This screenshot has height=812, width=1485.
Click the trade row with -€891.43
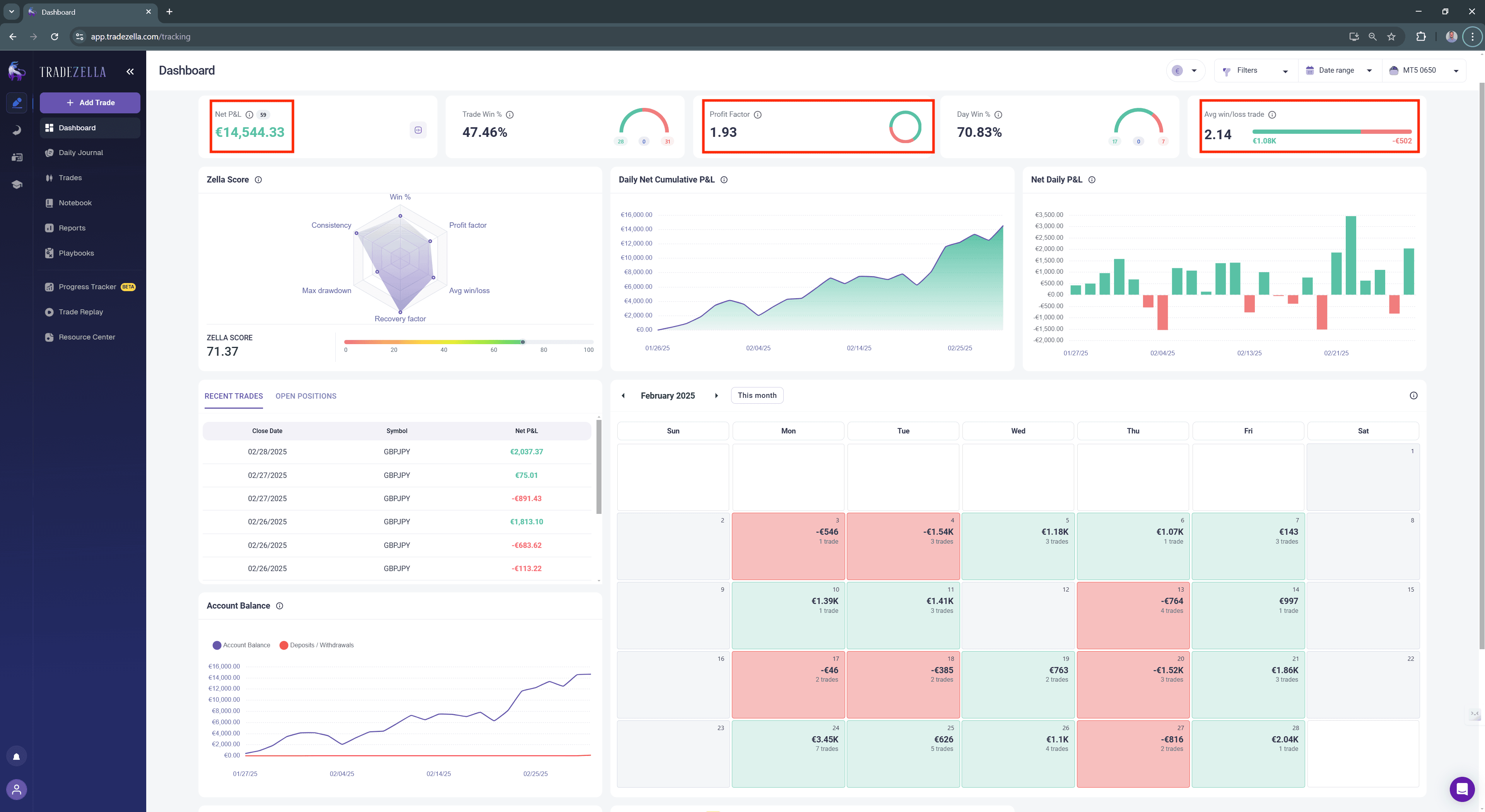396,498
